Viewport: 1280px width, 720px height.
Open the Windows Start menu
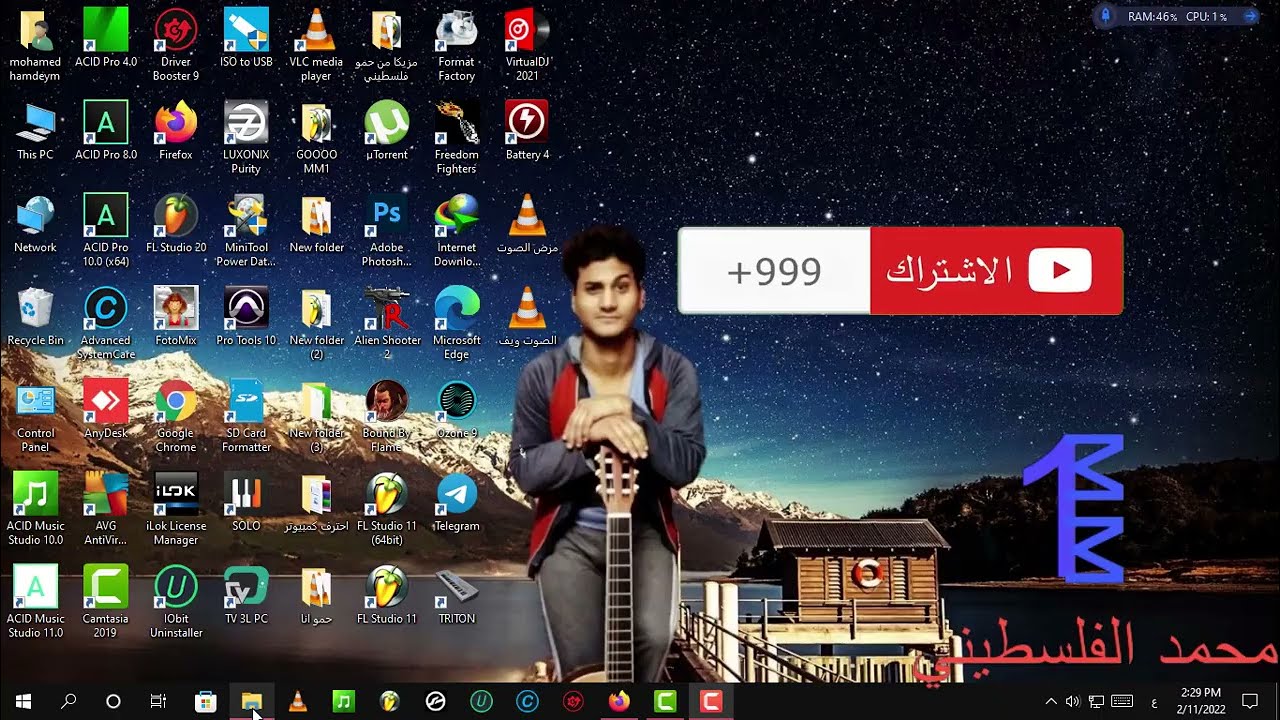23,702
